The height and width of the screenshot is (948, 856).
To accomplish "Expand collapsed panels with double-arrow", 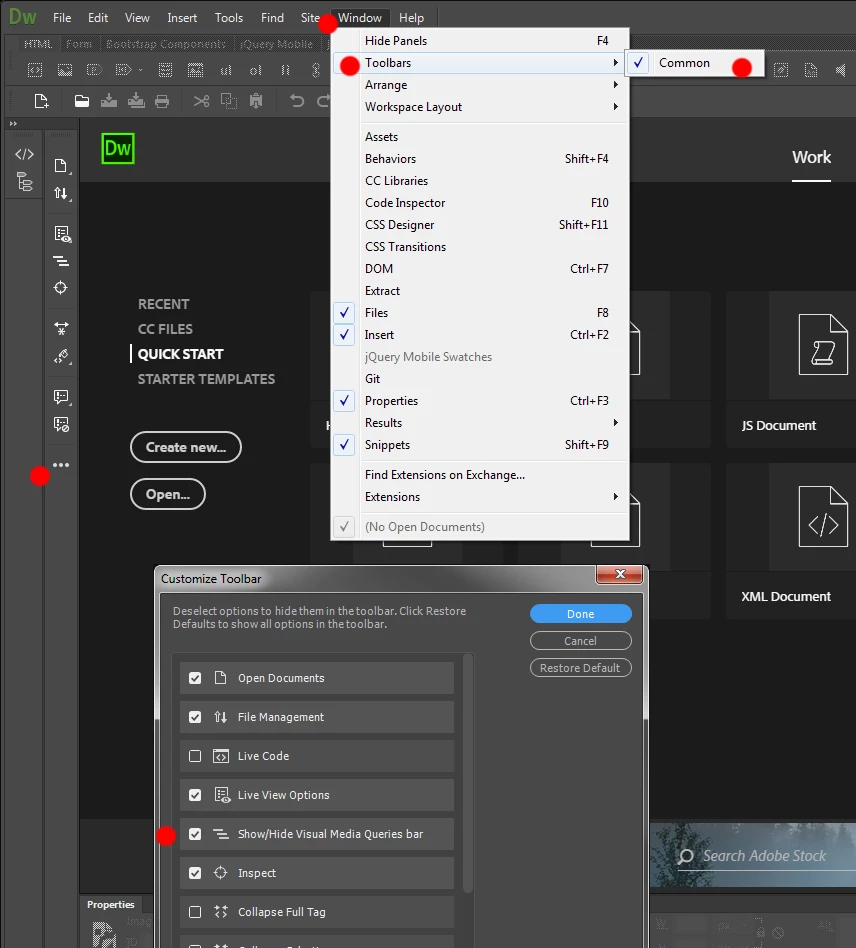I will [13, 123].
